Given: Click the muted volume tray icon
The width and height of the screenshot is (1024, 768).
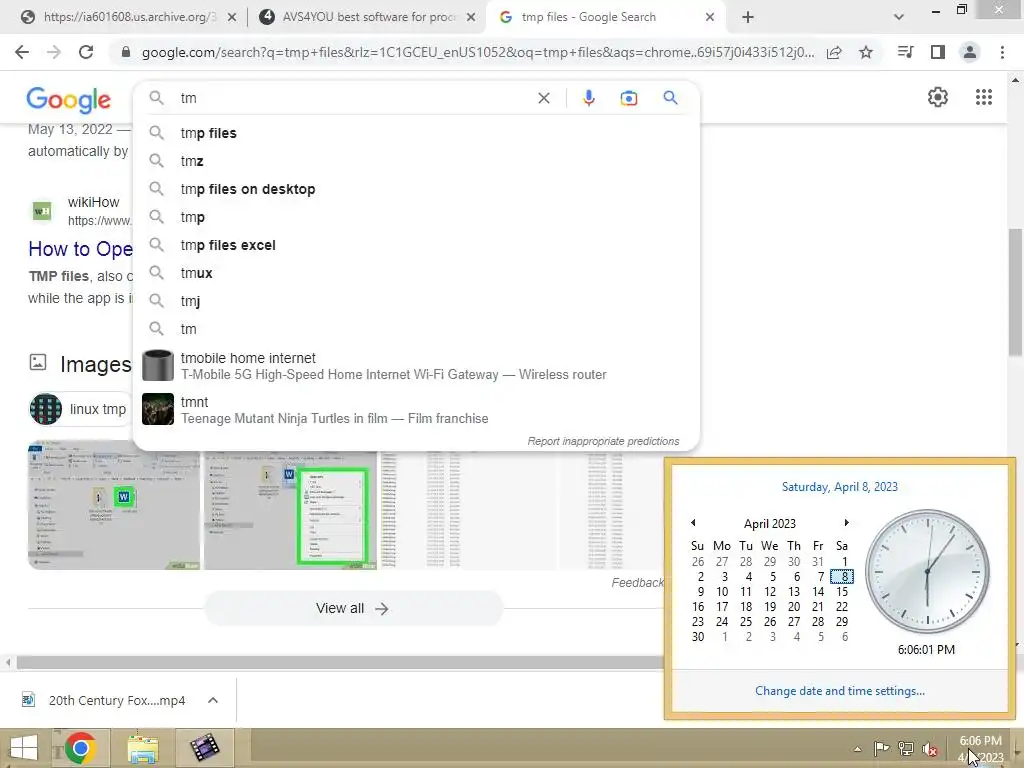Looking at the screenshot, I should coord(930,748).
